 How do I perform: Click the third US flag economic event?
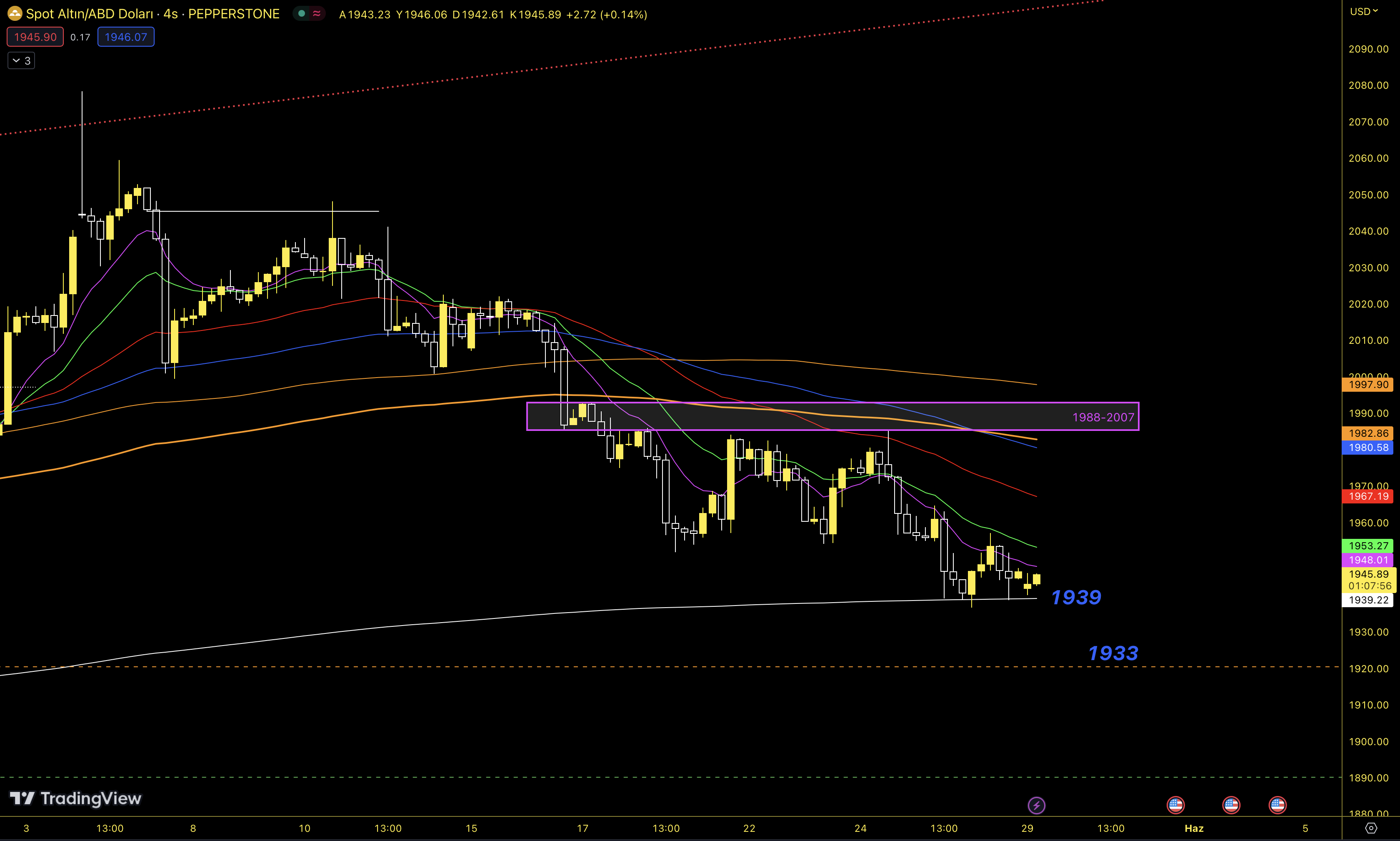click(1277, 805)
